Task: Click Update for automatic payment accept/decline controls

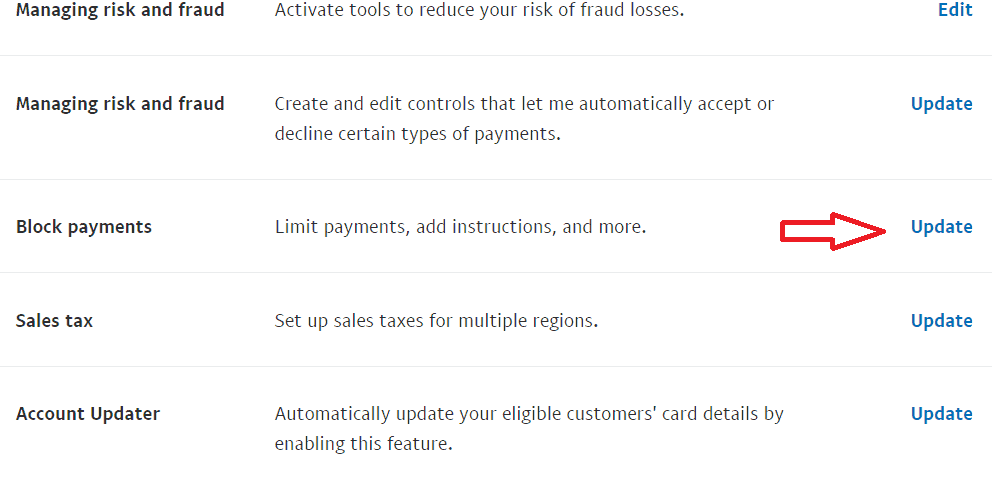Action: click(941, 104)
